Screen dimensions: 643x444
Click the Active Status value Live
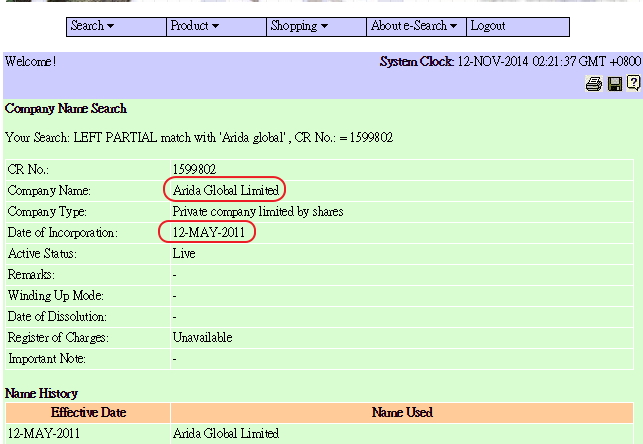click(x=184, y=254)
